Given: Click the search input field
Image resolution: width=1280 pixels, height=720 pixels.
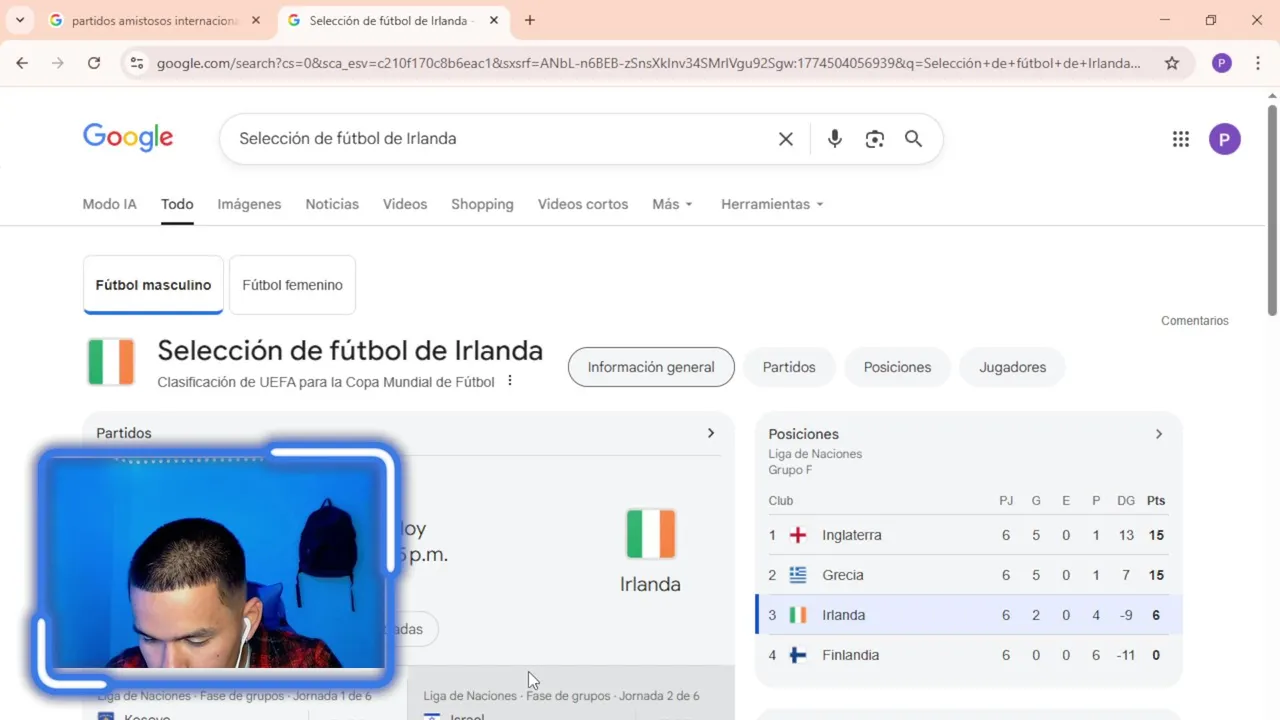Looking at the screenshot, I should pos(500,139).
